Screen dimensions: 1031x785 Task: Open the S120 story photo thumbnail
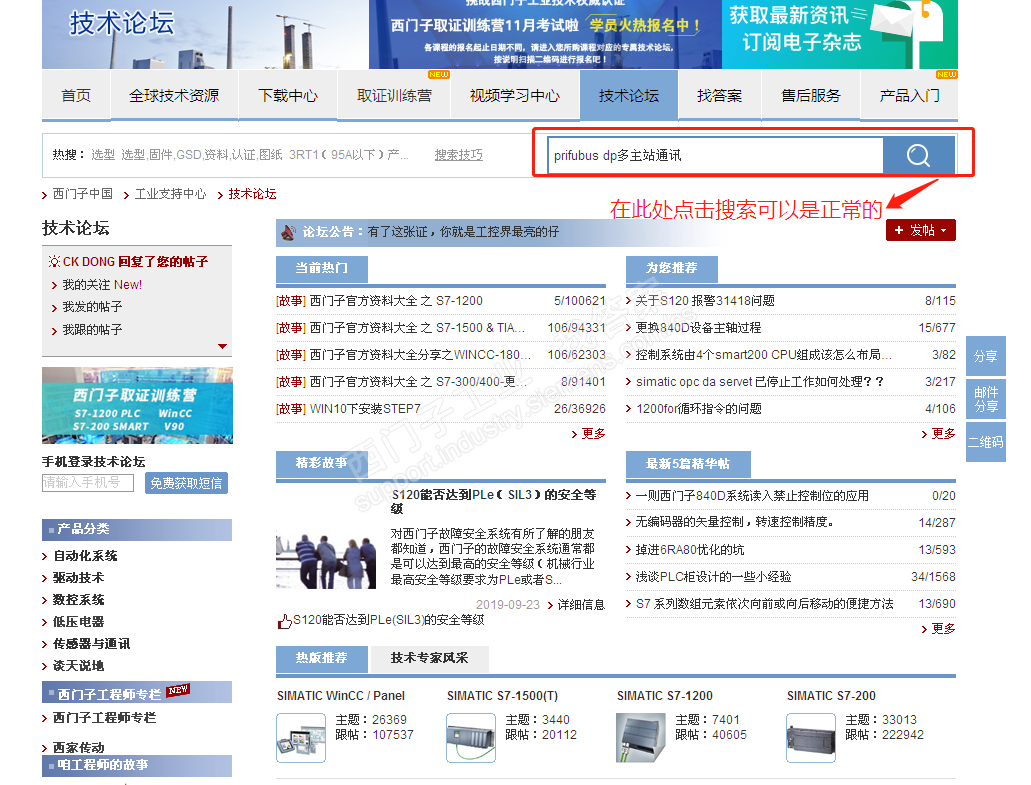pos(326,562)
